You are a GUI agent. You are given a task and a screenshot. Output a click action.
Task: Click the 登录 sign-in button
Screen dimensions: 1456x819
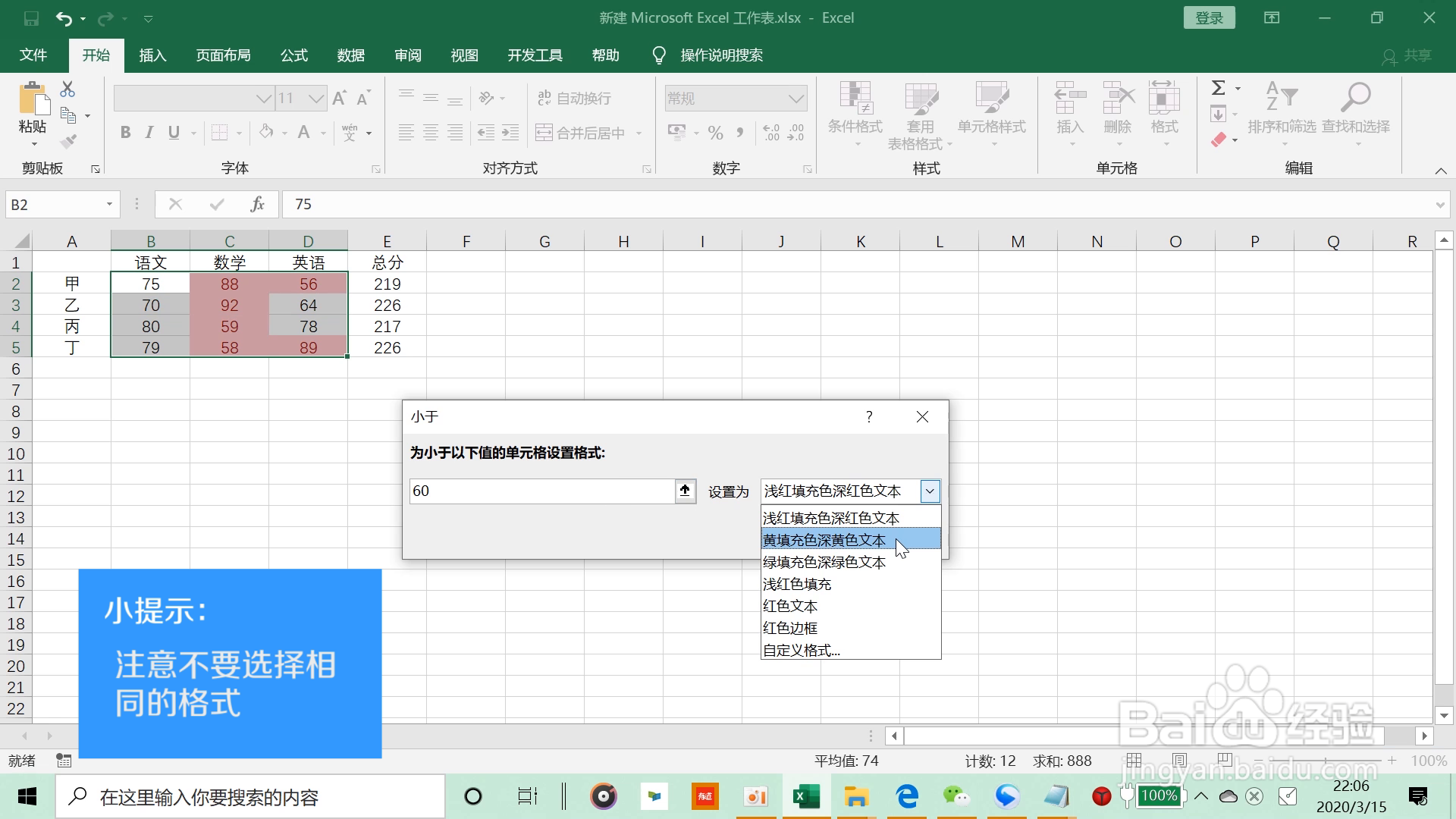tap(1209, 18)
